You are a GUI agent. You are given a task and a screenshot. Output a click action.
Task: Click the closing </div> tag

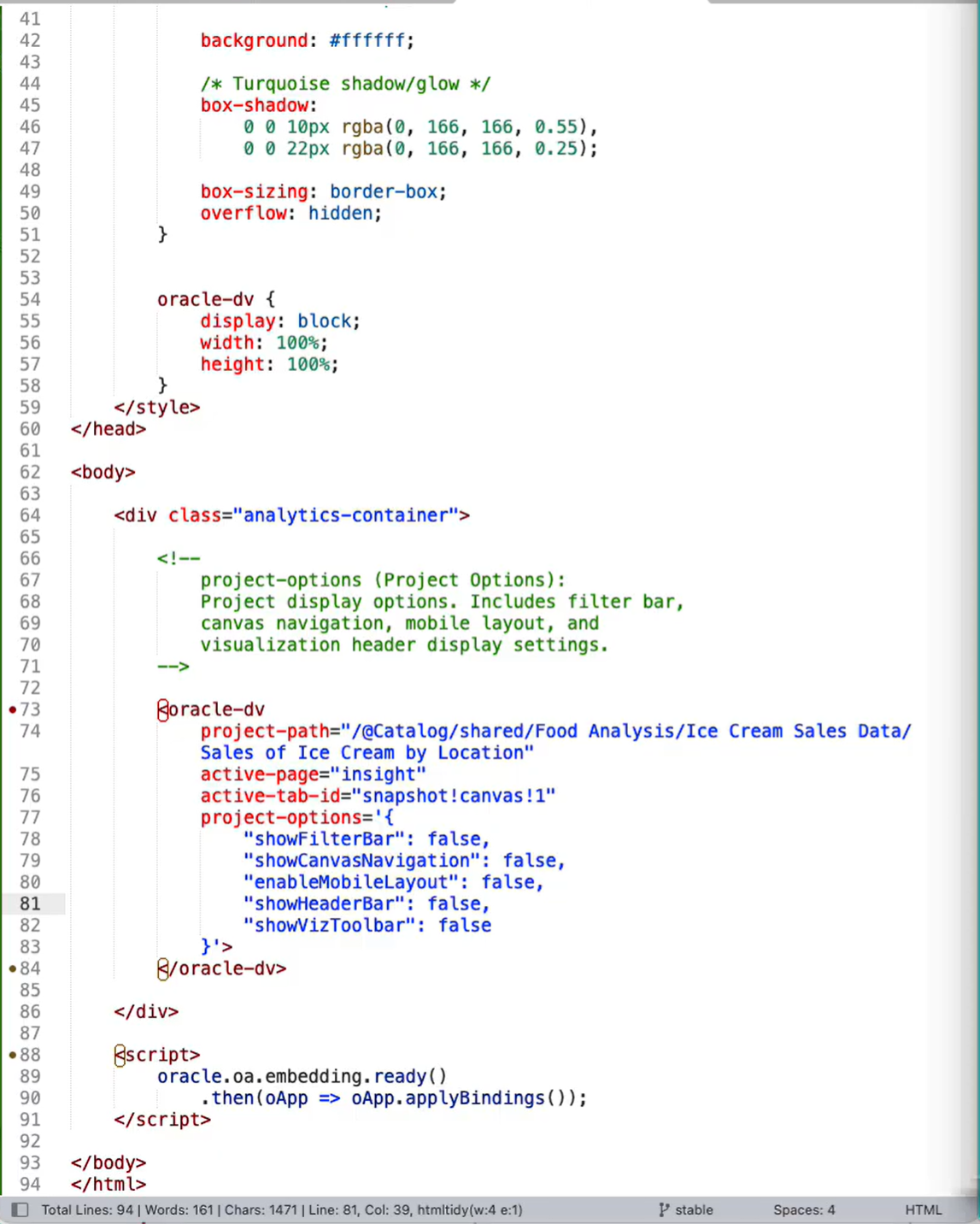pos(146,1011)
